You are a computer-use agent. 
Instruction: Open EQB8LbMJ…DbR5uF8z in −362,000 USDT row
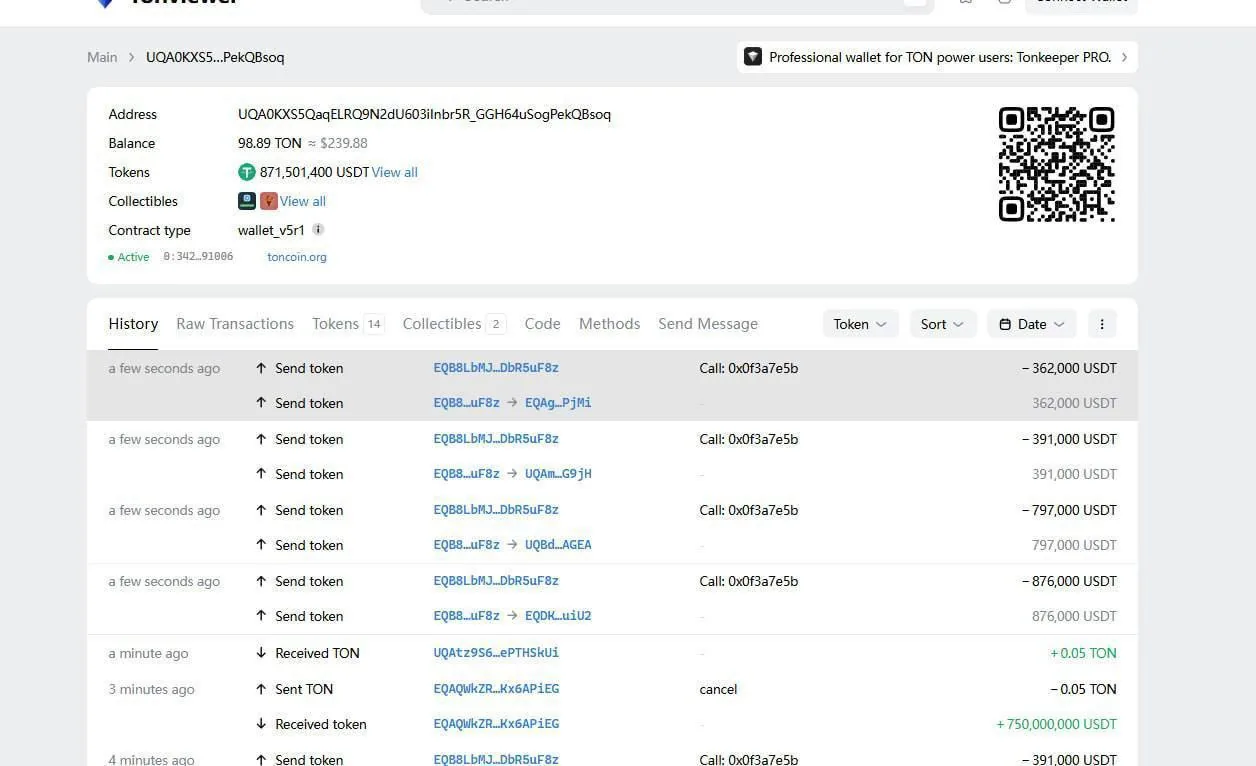point(496,368)
